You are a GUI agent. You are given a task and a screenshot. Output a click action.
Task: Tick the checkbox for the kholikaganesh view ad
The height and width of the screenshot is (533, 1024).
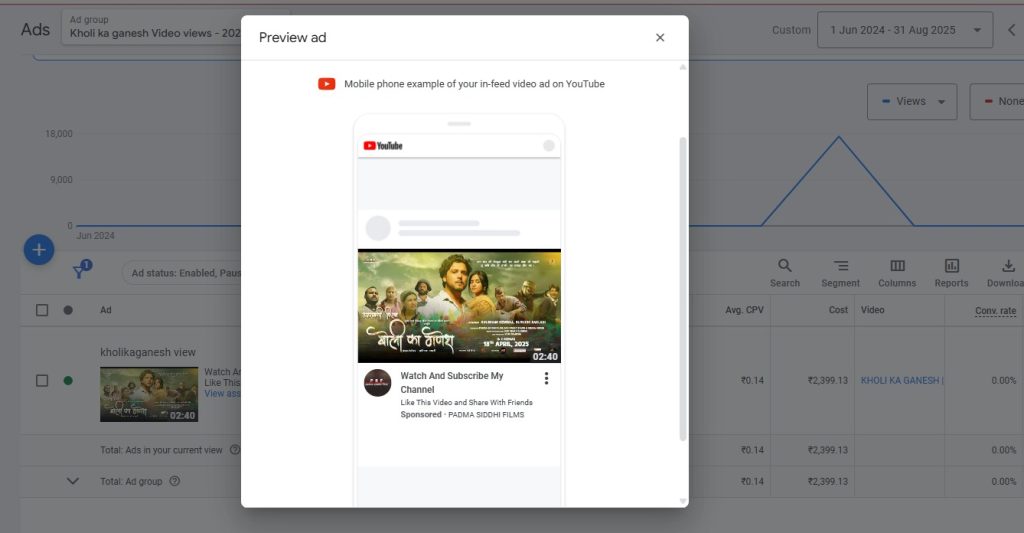coord(42,380)
